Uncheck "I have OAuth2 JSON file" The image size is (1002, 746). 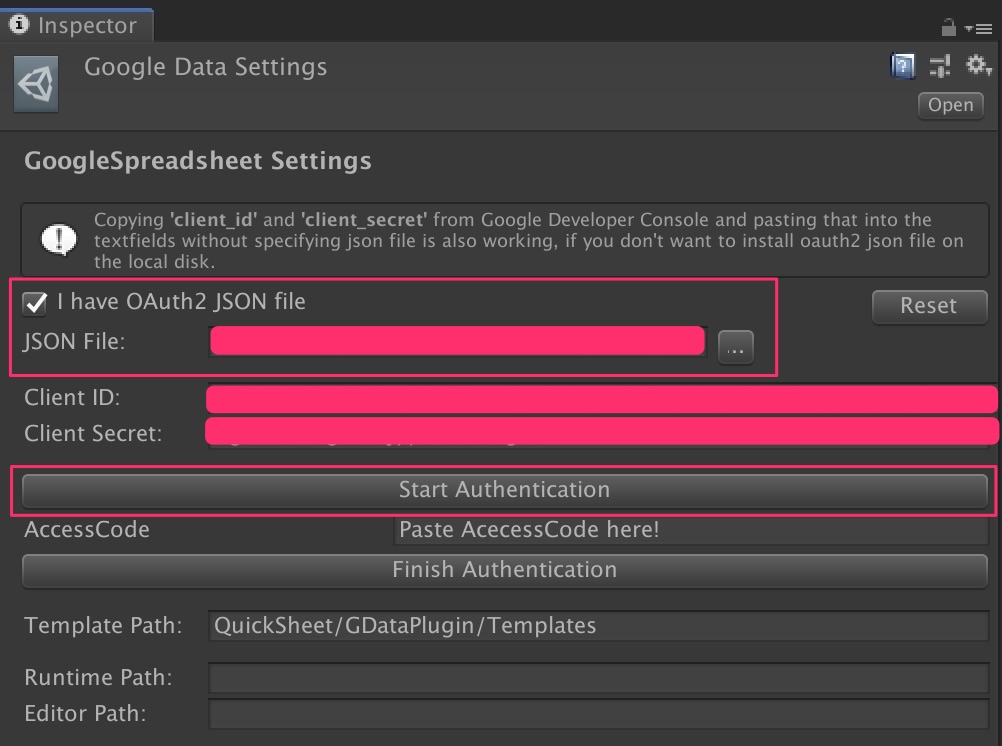[x=36, y=302]
